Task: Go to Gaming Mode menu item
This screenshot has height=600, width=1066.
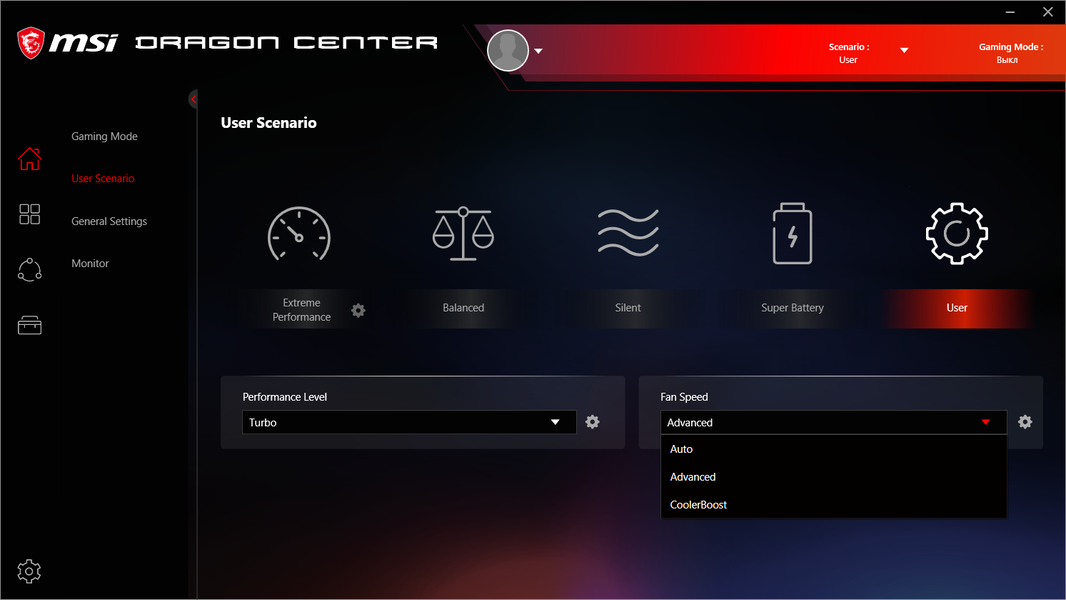Action: click(x=105, y=137)
